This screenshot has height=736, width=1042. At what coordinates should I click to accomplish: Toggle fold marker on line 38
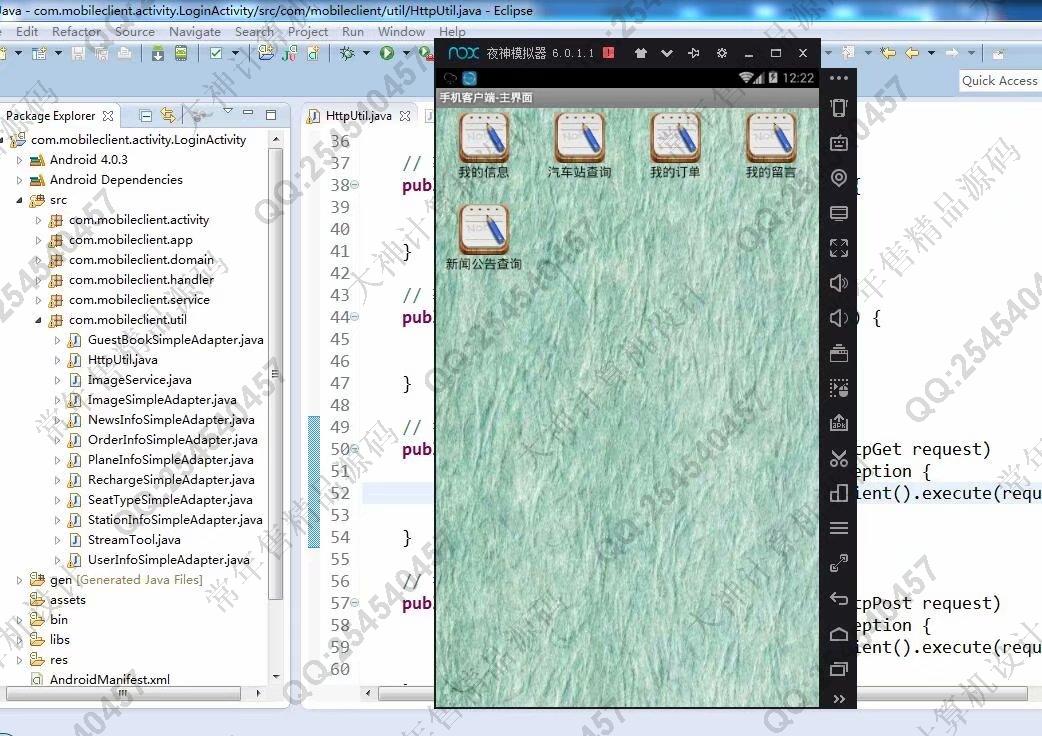pos(355,185)
